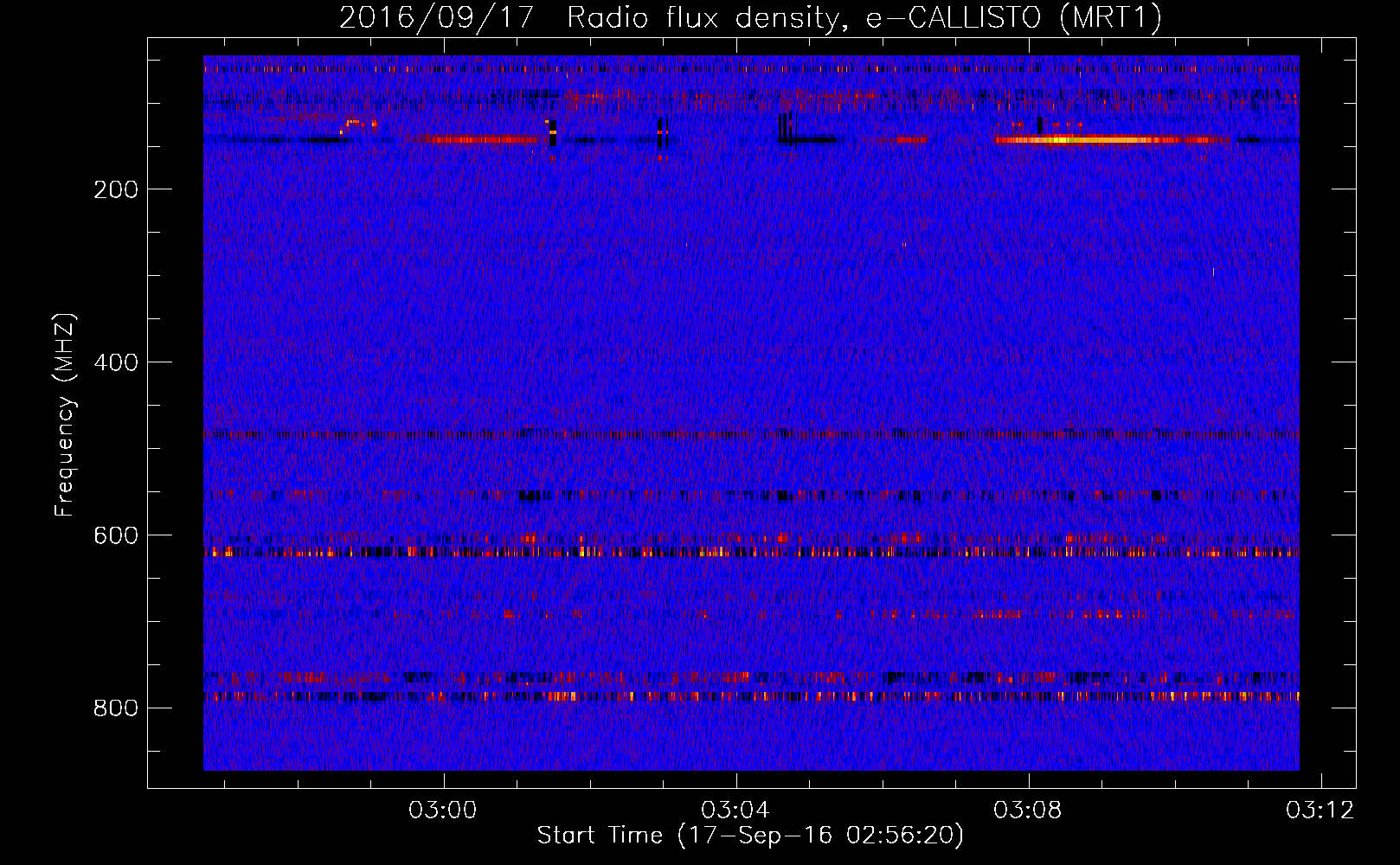This screenshot has height=865, width=1400.
Task: Click the 800 frequency tick label
Action: (116, 708)
